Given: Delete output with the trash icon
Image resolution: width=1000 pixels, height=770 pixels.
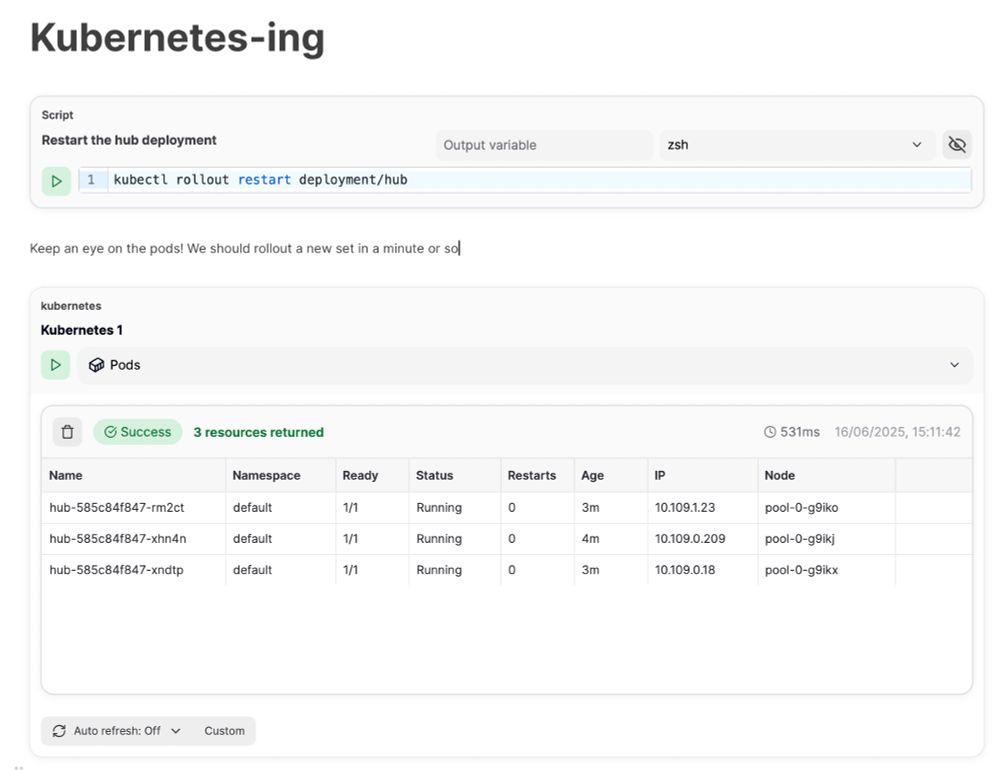Looking at the screenshot, I should (x=67, y=432).
